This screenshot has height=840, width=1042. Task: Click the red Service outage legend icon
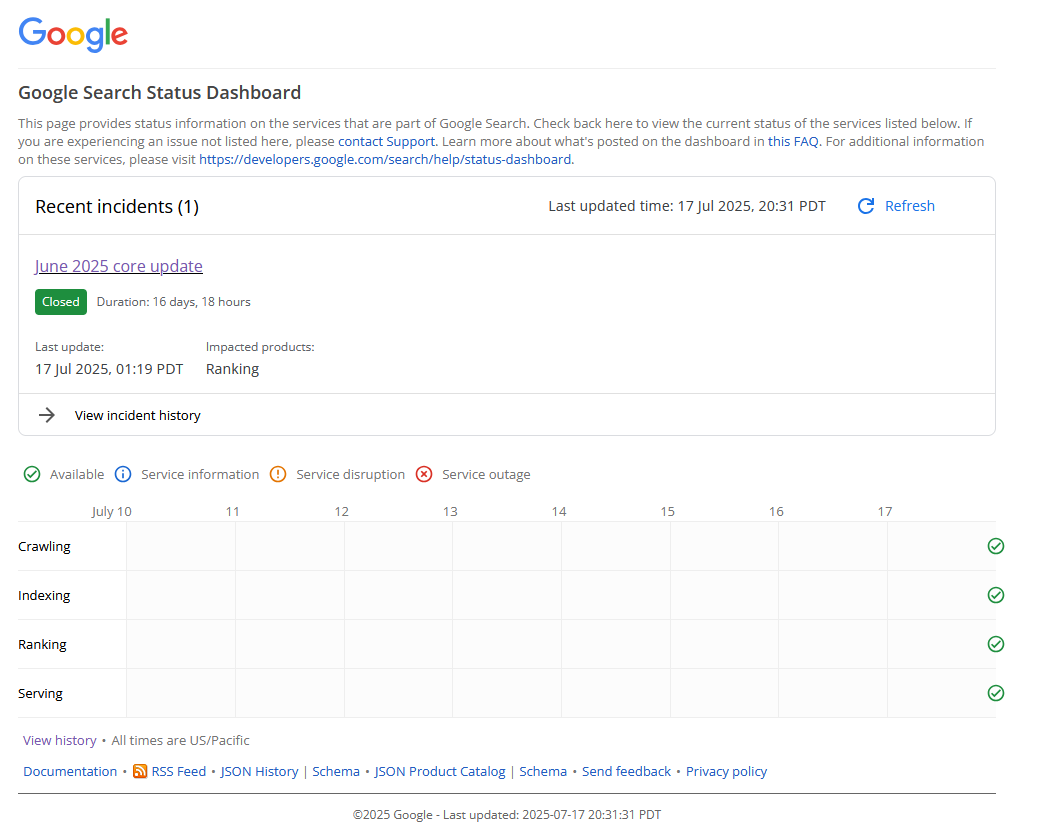pyautogui.click(x=424, y=474)
